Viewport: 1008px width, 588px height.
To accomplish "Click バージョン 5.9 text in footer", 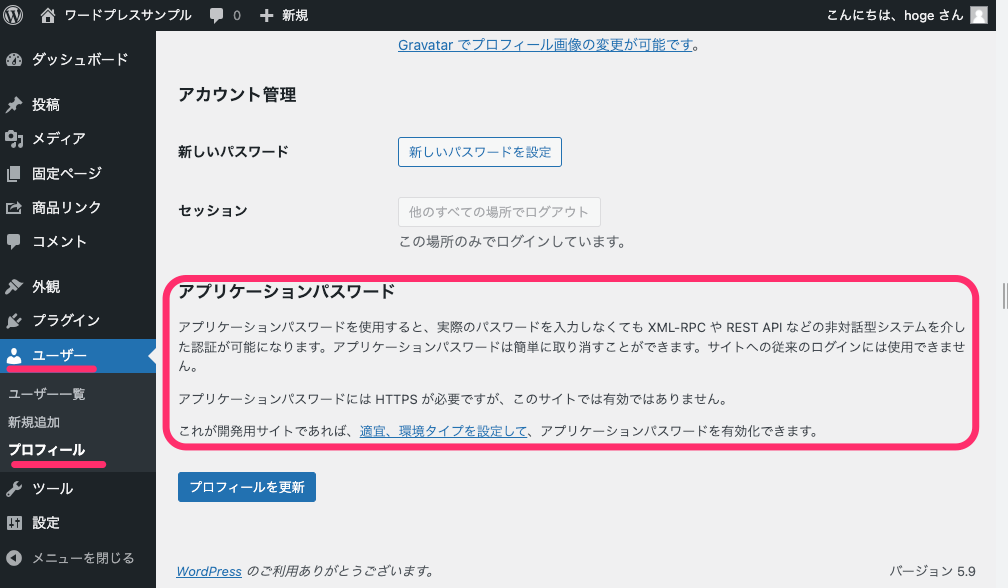I will pyautogui.click(x=932, y=571).
